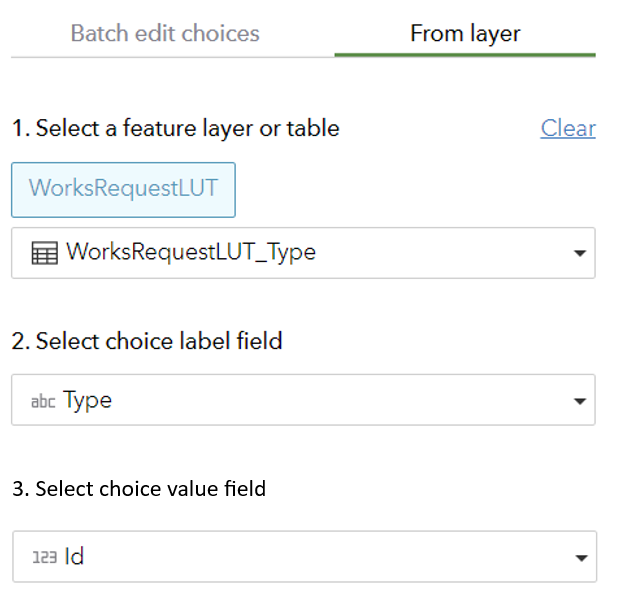The height and width of the screenshot is (601, 618).
Task: Click the abc text-type icon
Action: click(43, 401)
